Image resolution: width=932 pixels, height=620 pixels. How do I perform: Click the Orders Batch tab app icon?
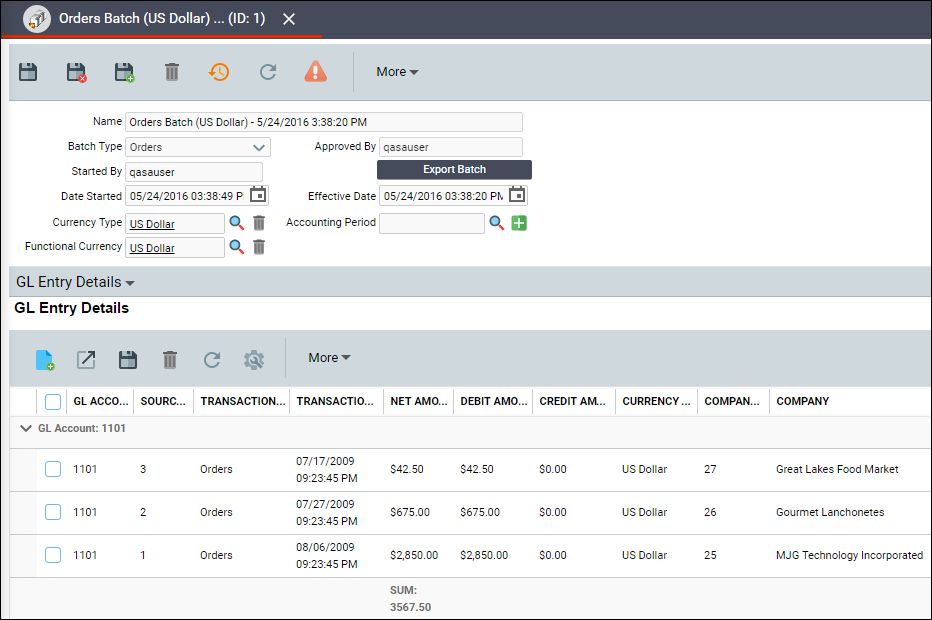(37, 19)
